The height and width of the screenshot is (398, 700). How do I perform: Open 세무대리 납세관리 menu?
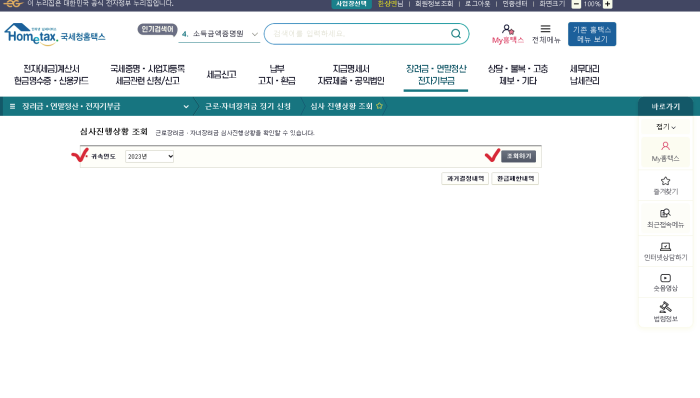pyautogui.click(x=584, y=75)
